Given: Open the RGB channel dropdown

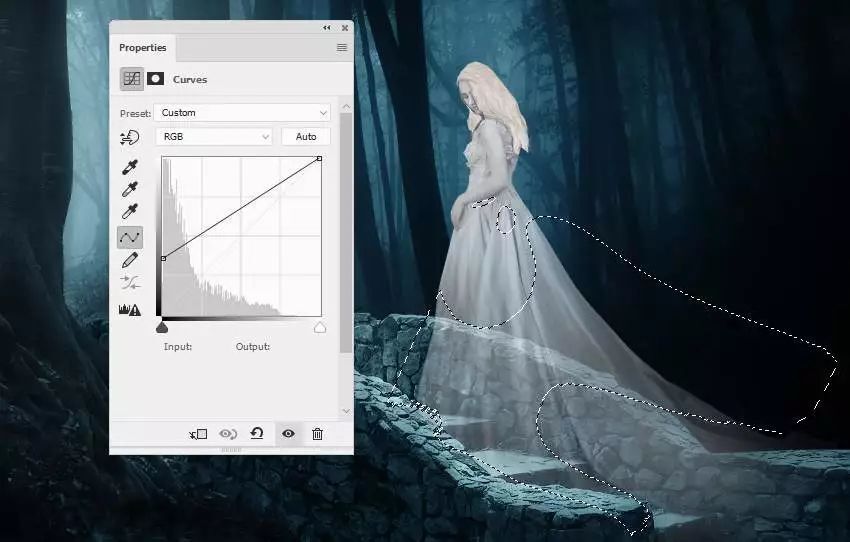Looking at the screenshot, I should [x=214, y=137].
